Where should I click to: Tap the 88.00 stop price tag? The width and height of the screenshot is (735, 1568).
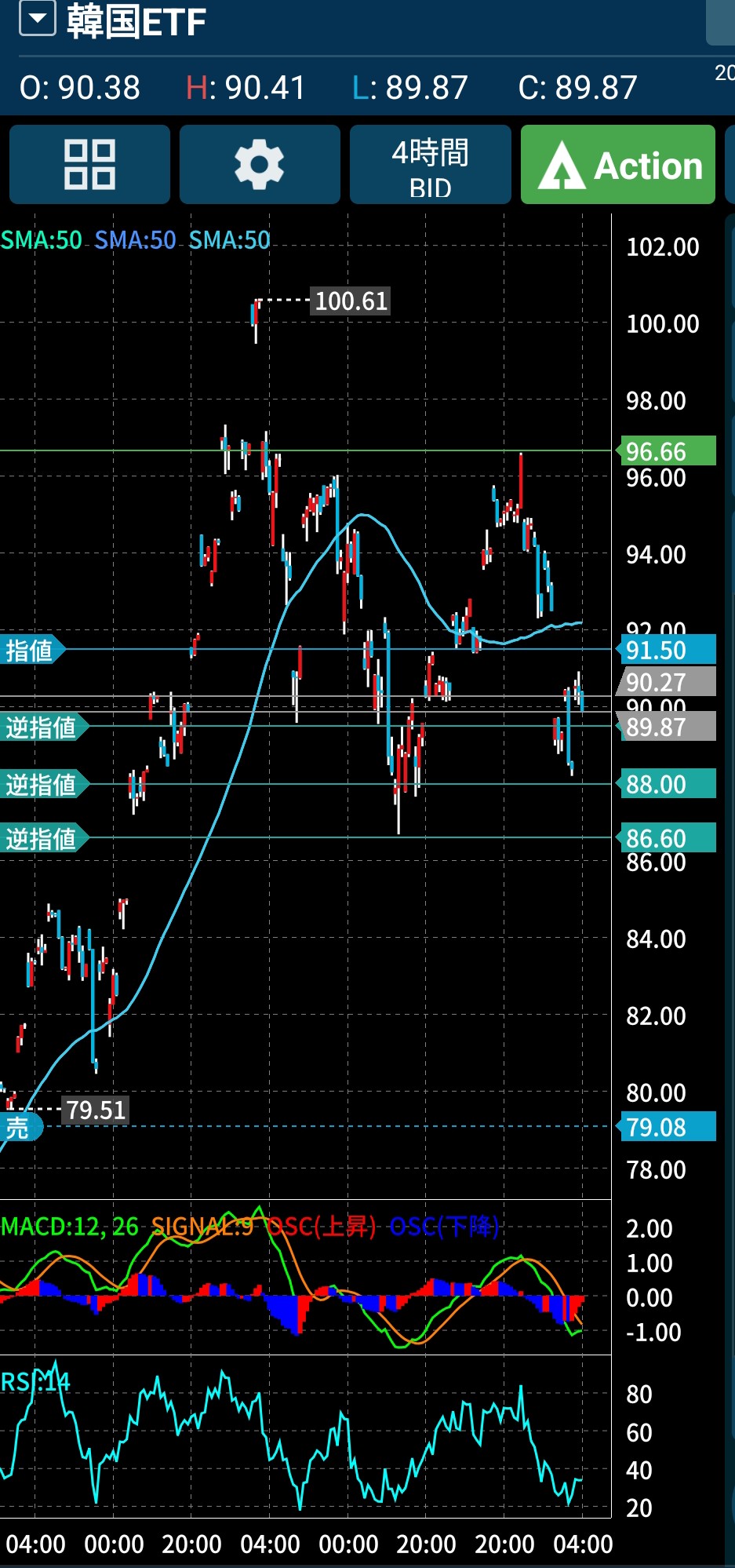click(x=667, y=784)
